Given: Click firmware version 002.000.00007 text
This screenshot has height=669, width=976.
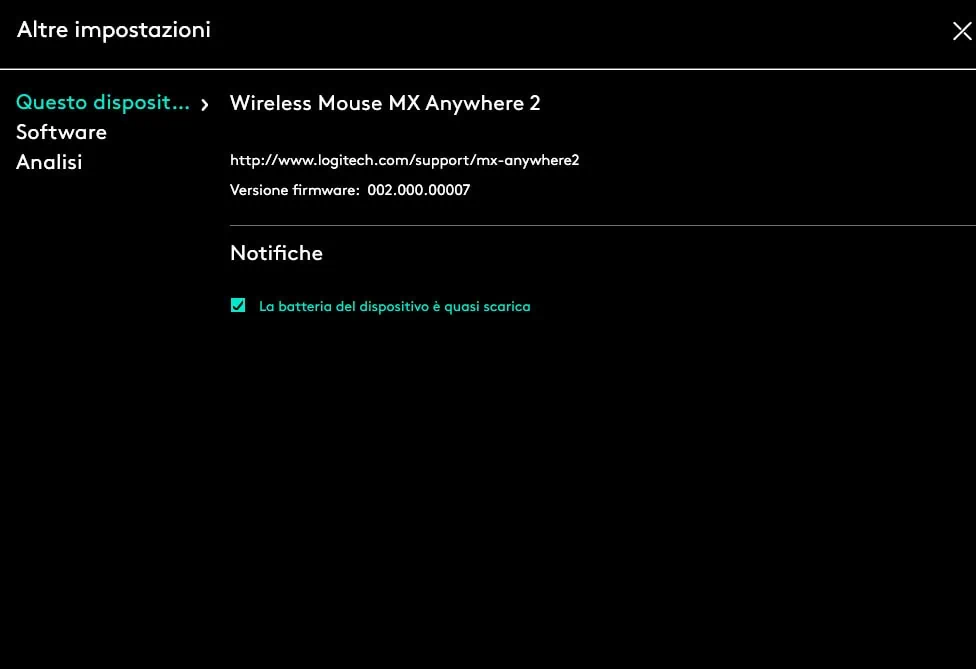Looking at the screenshot, I should 418,190.
